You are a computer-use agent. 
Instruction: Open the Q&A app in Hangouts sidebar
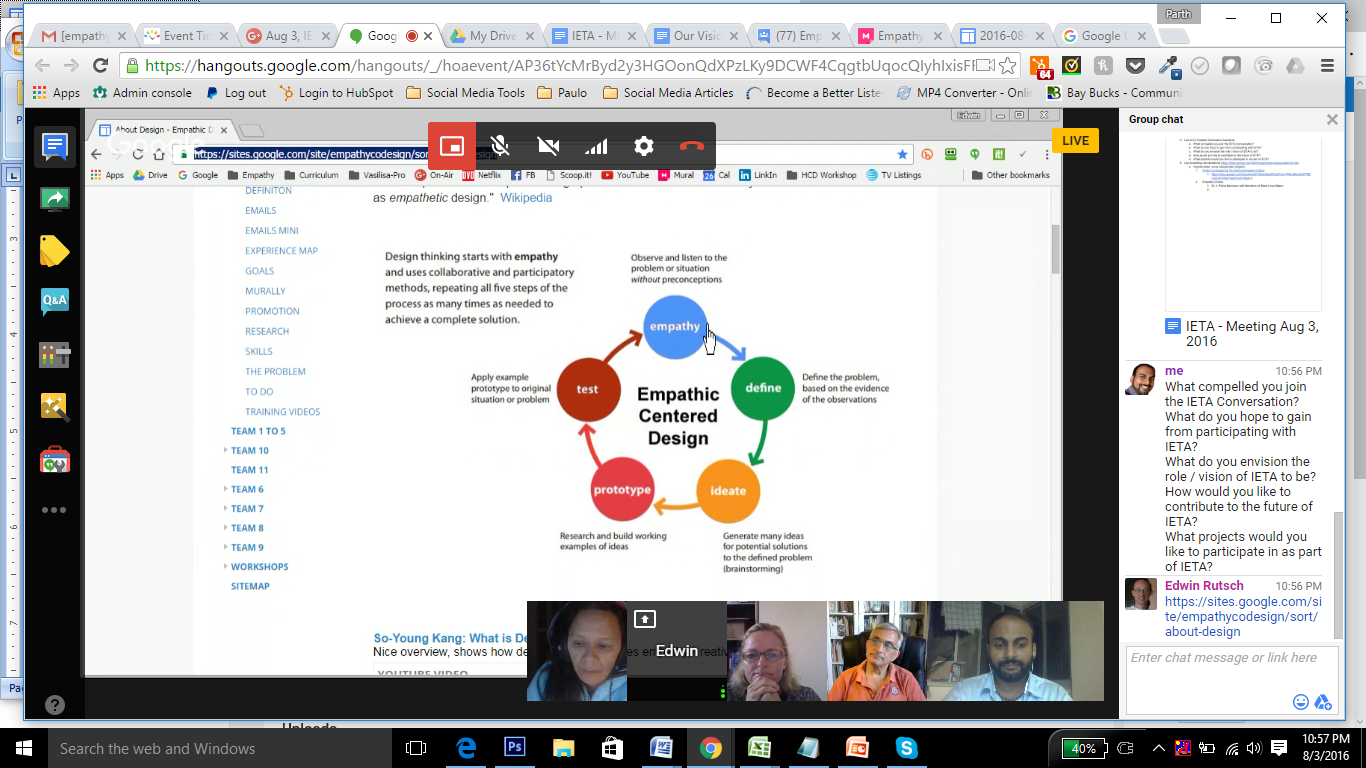pyautogui.click(x=54, y=301)
